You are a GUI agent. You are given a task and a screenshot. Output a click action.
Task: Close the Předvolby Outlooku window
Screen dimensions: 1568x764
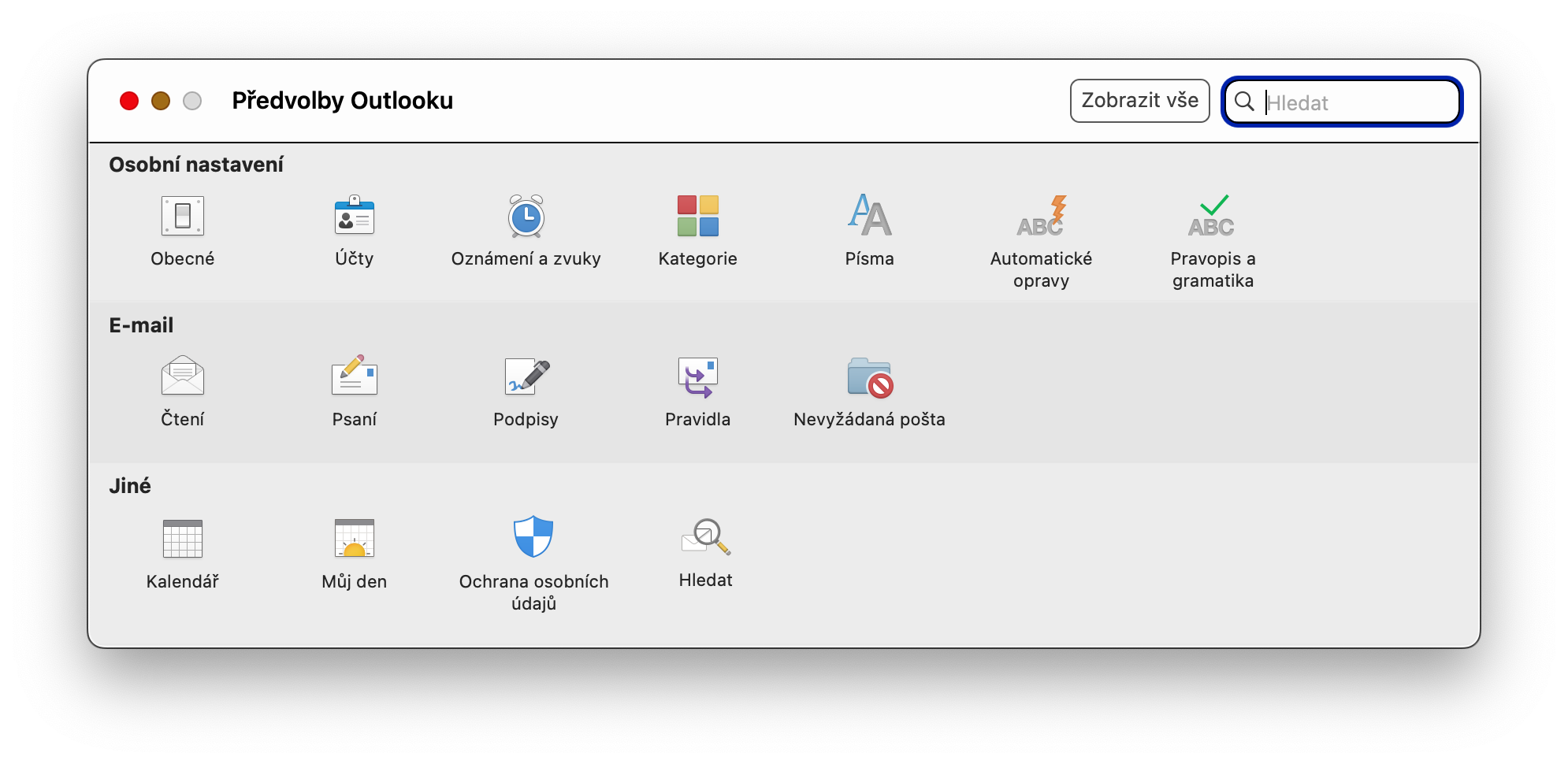[x=129, y=101]
